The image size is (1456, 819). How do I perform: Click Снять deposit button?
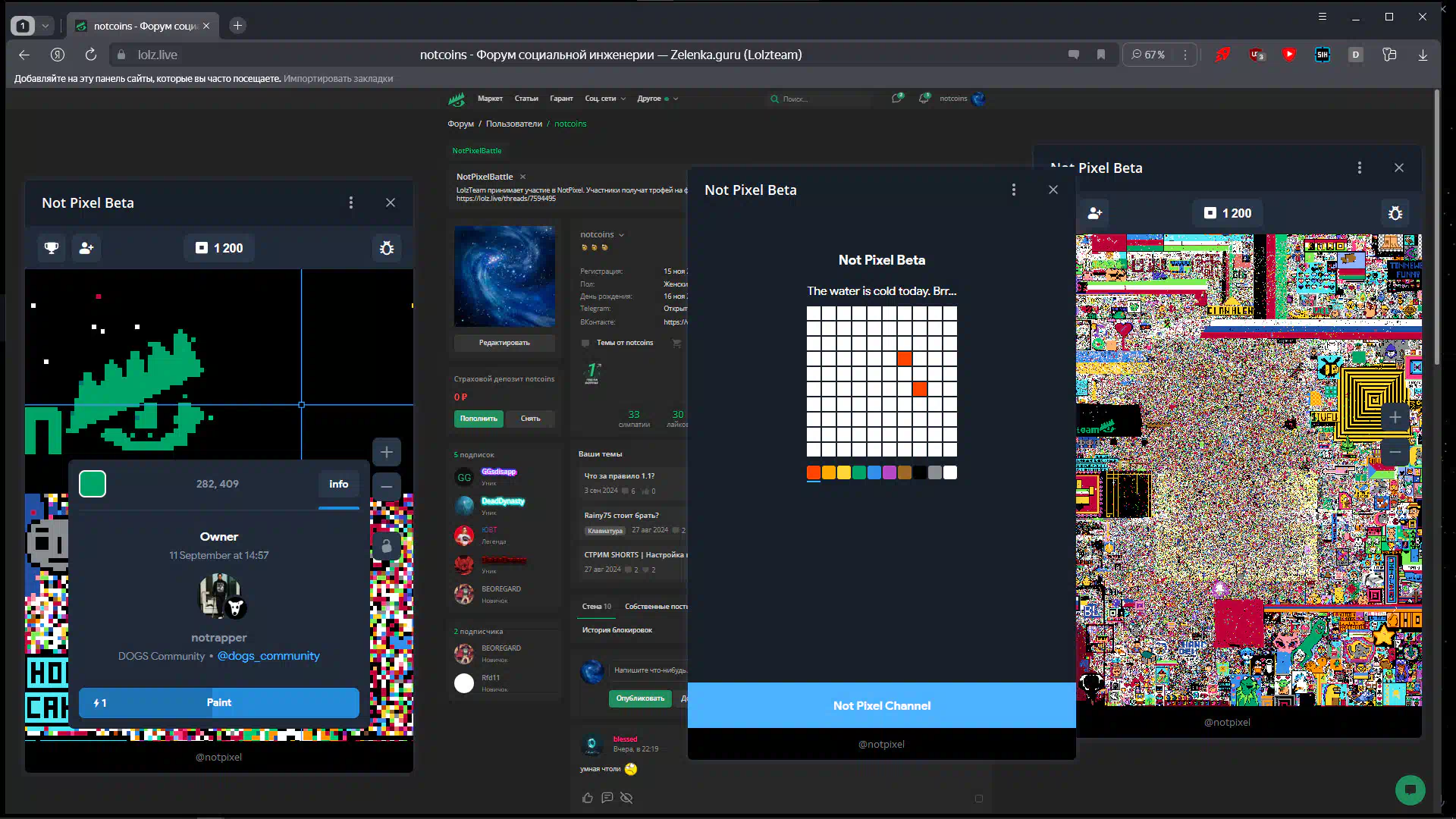coord(531,419)
